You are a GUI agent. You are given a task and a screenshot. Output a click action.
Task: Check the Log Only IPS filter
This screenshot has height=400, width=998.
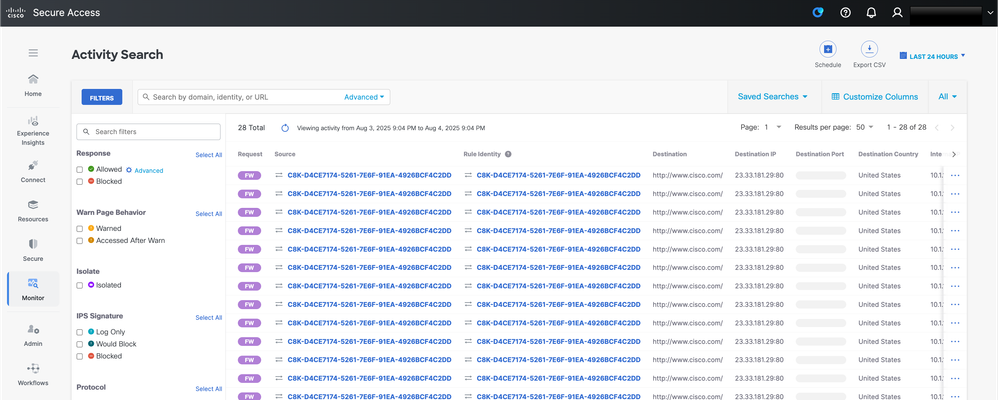(80, 332)
